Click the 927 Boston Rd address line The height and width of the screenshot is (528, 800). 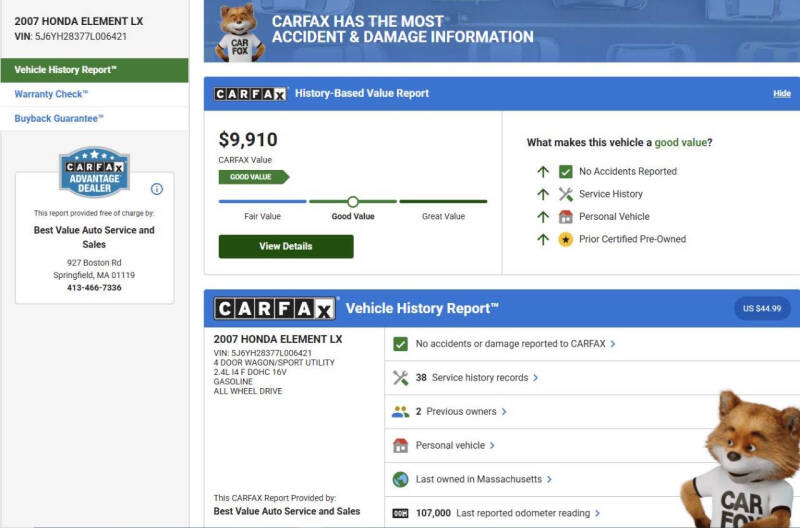pyautogui.click(x=94, y=263)
